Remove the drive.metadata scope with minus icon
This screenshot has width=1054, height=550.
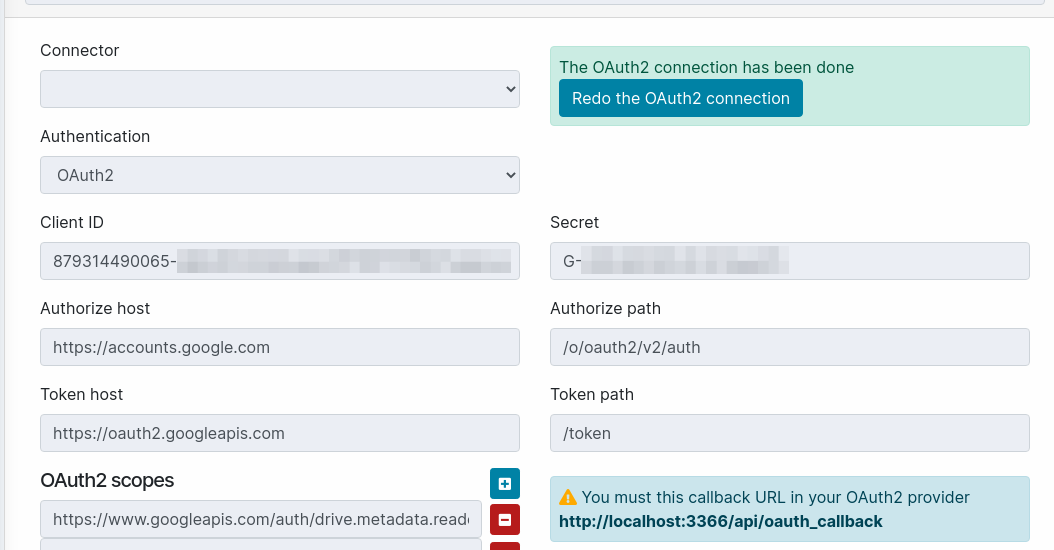pos(504,520)
